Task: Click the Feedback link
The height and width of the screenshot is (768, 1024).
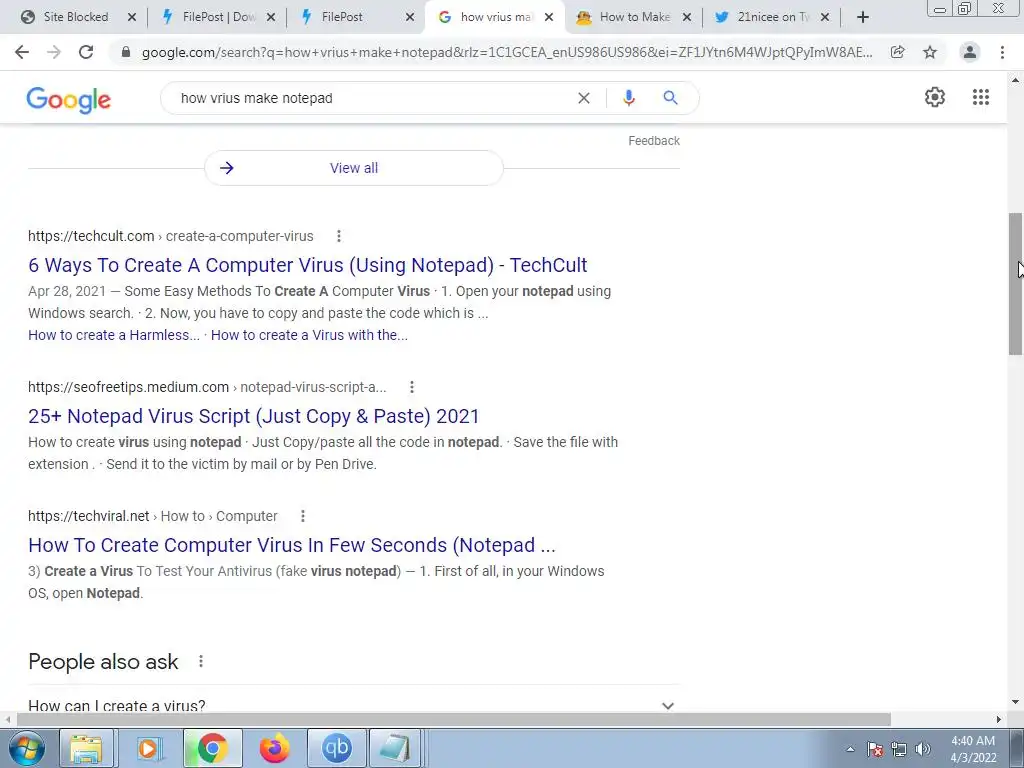Action: click(x=654, y=140)
